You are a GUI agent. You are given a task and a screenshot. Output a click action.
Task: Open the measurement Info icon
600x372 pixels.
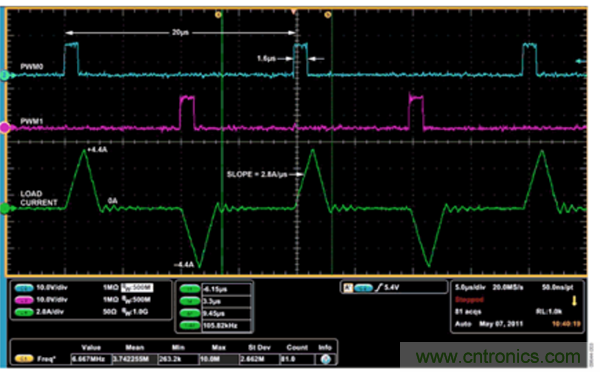click(x=326, y=359)
